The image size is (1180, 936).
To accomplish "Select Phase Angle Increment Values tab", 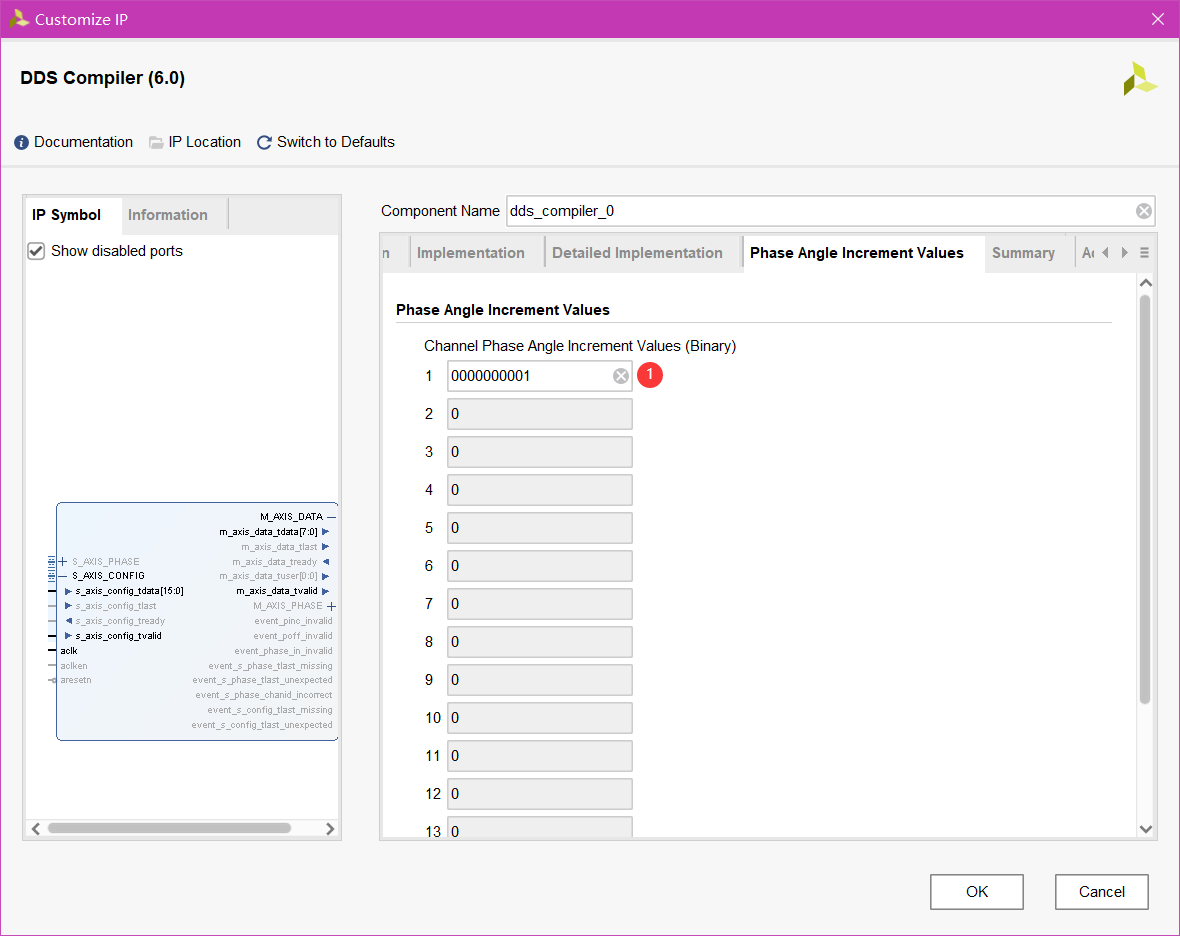I will coord(856,253).
